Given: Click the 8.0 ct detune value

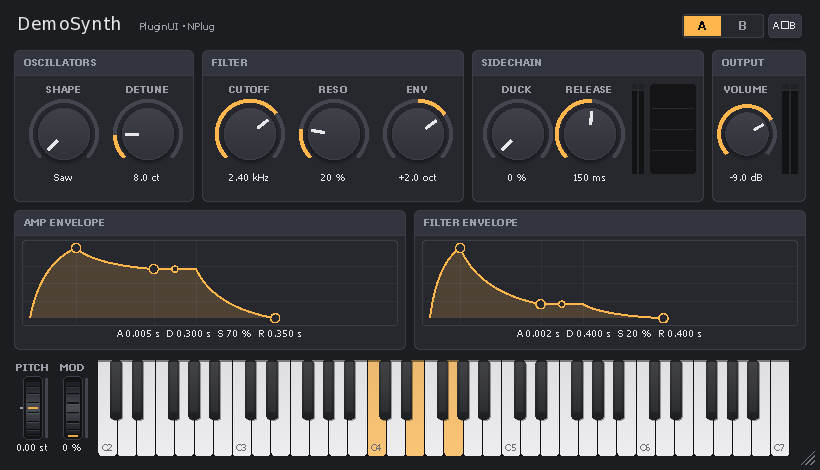Looking at the screenshot, I should click(x=146, y=178).
